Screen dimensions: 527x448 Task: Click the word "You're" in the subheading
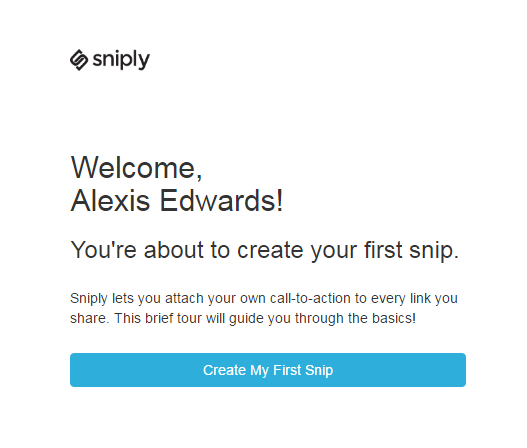click(x=104, y=250)
